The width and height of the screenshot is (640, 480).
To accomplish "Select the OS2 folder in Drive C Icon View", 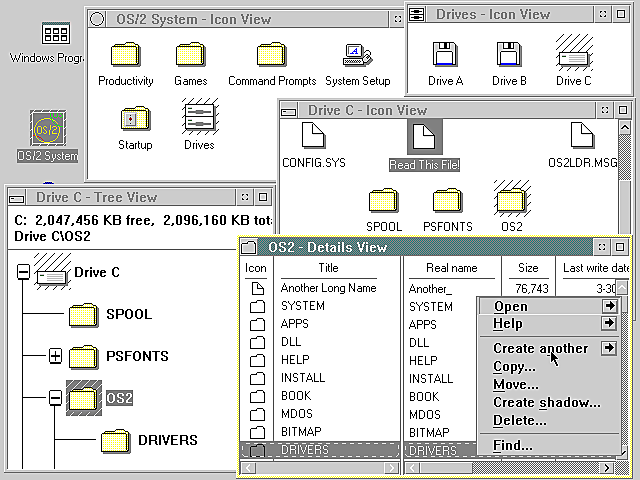I will (512, 199).
